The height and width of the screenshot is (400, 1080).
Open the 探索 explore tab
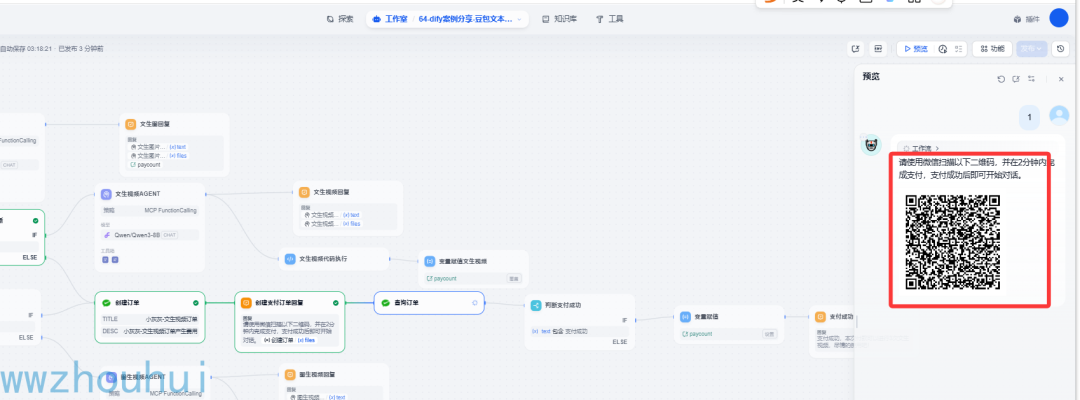click(x=340, y=19)
